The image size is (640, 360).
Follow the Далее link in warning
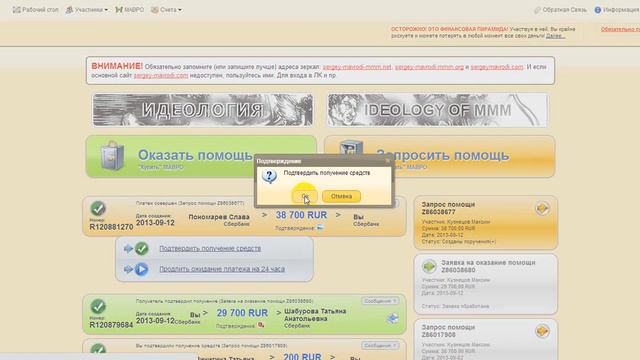point(555,36)
